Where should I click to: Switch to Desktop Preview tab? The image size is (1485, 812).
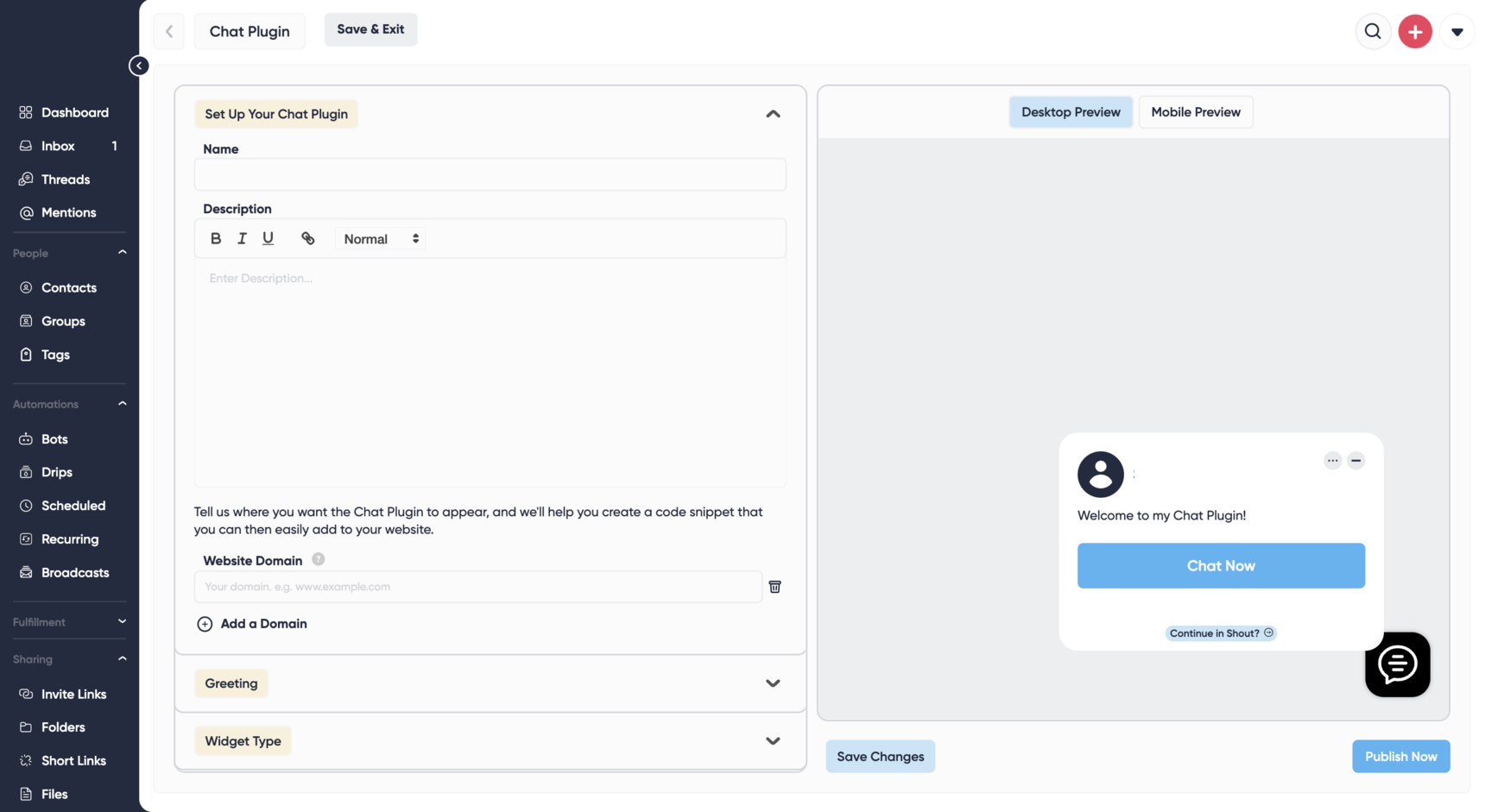point(1071,112)
